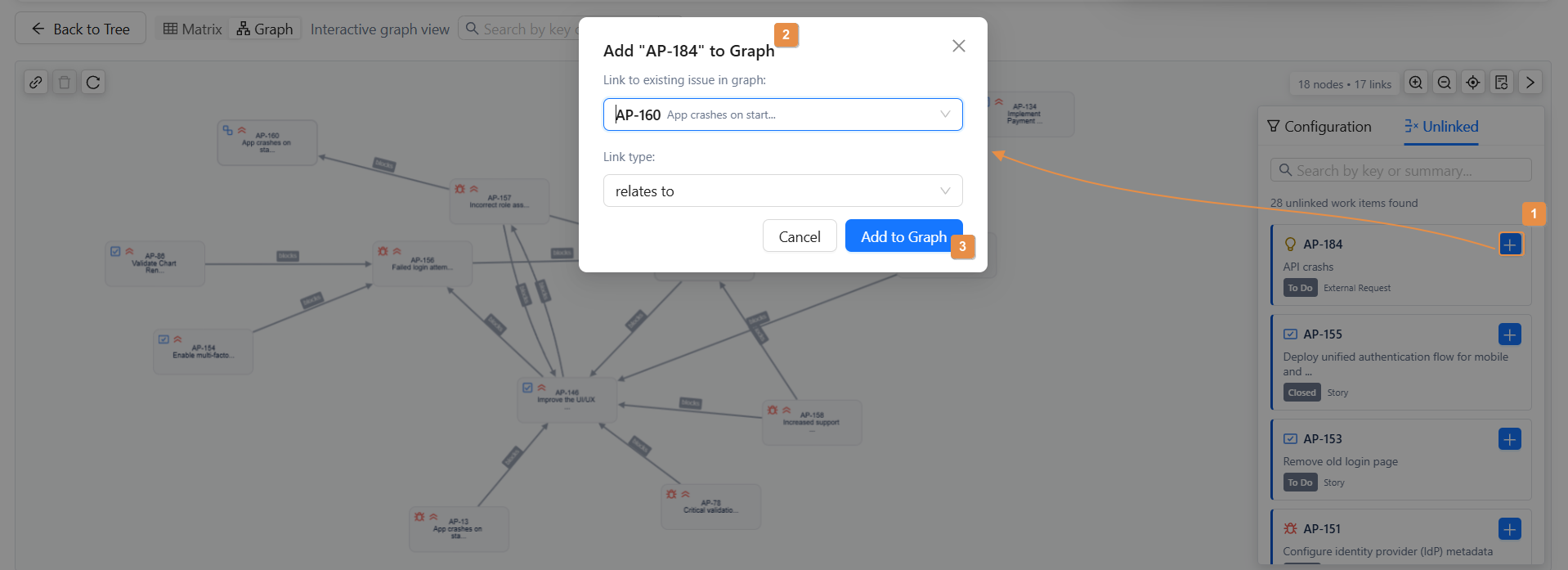1568x570 pixels.
Task: Select graph node AP-78 Critical validation
Action: (711, 506)
